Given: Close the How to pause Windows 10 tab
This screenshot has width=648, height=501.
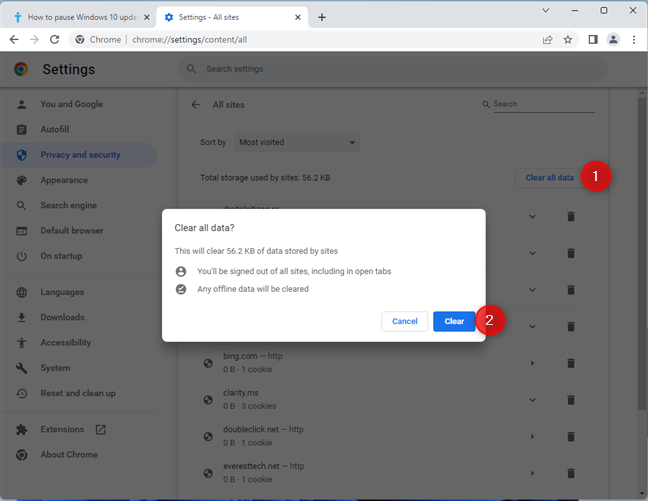Looking at the screenshot, I should coord(146,17).
